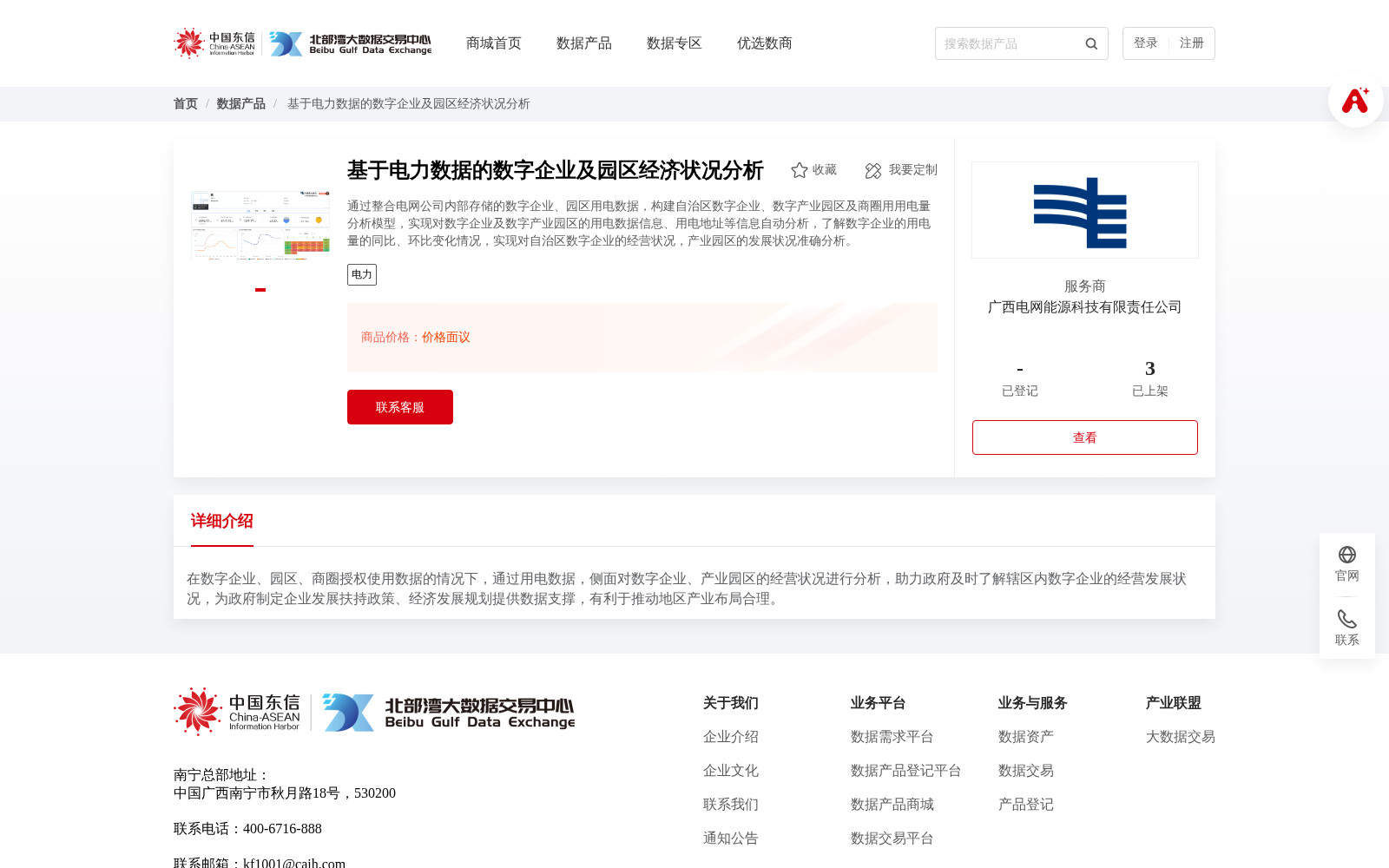
Task: Open the 数据产品 navigation item
Action: tap(584, 43)
